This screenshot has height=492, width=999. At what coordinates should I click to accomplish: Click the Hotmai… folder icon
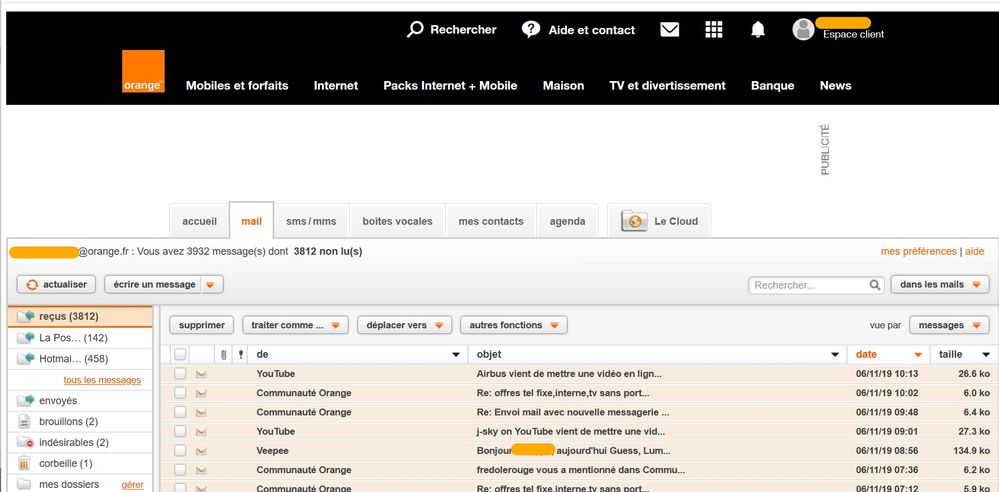tap(25, 359)
